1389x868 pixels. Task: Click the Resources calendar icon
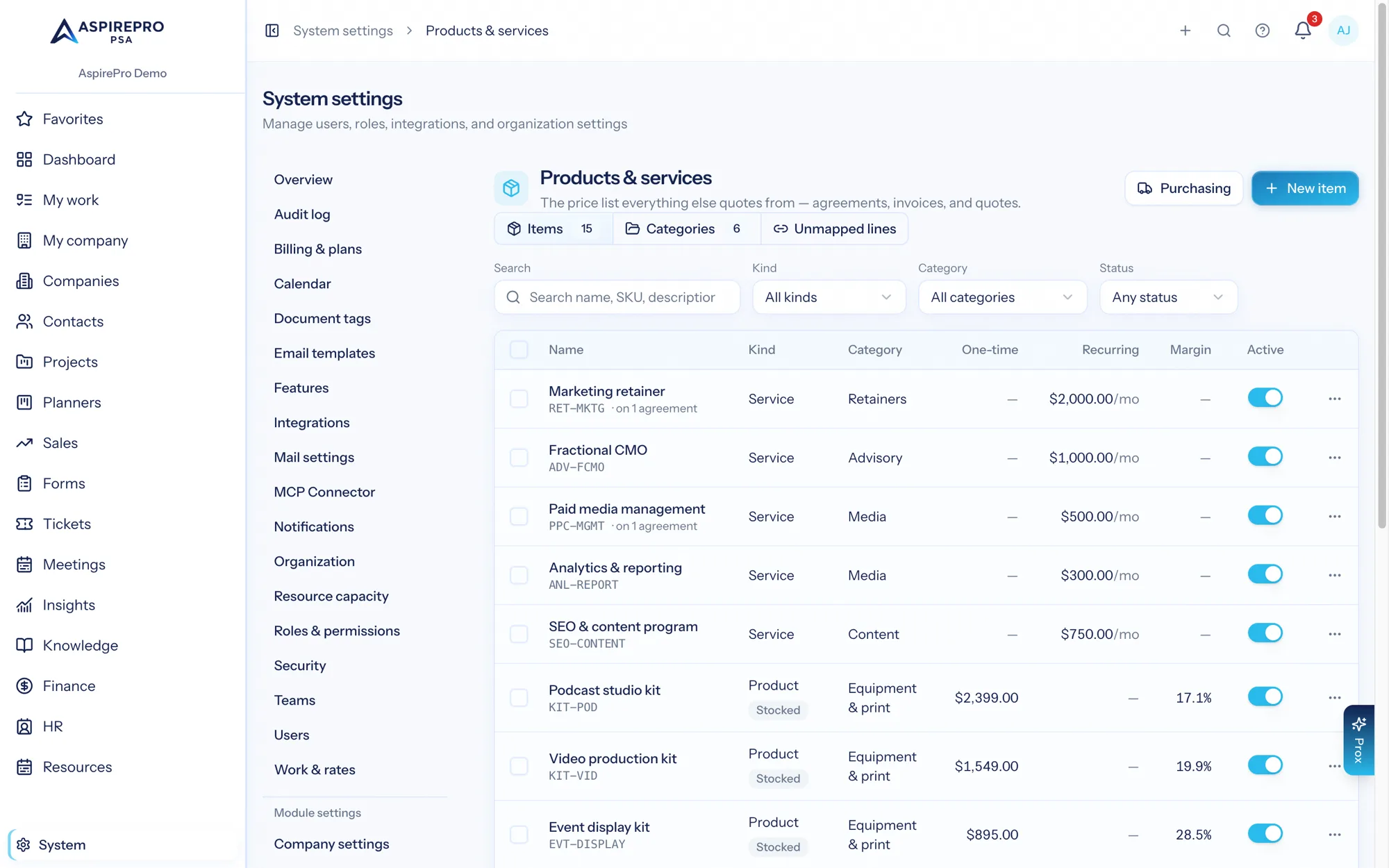pyautogui.click(x=24, y=767)
